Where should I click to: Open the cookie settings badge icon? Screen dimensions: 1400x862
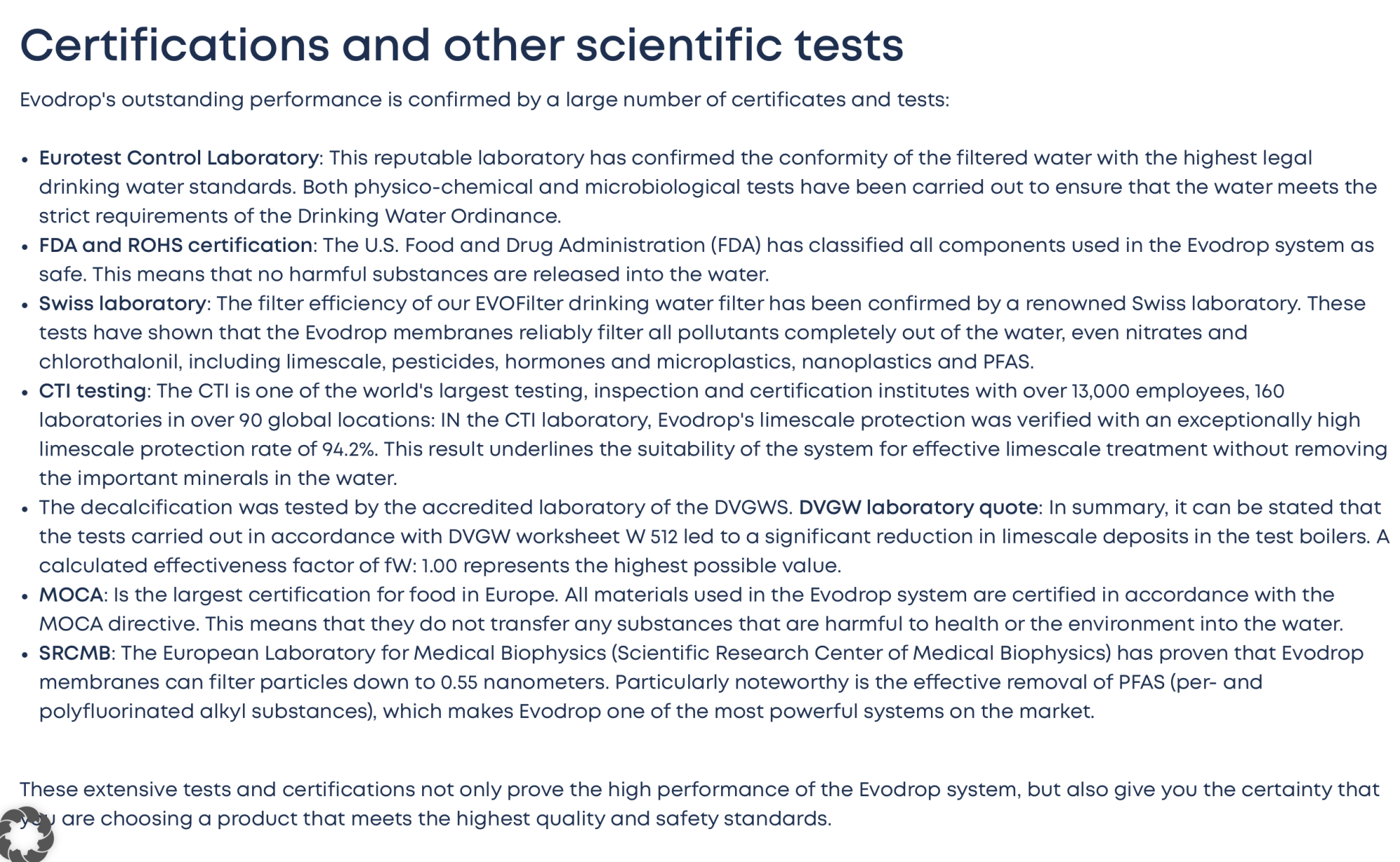pyautogui.click(x=26, y=833)
